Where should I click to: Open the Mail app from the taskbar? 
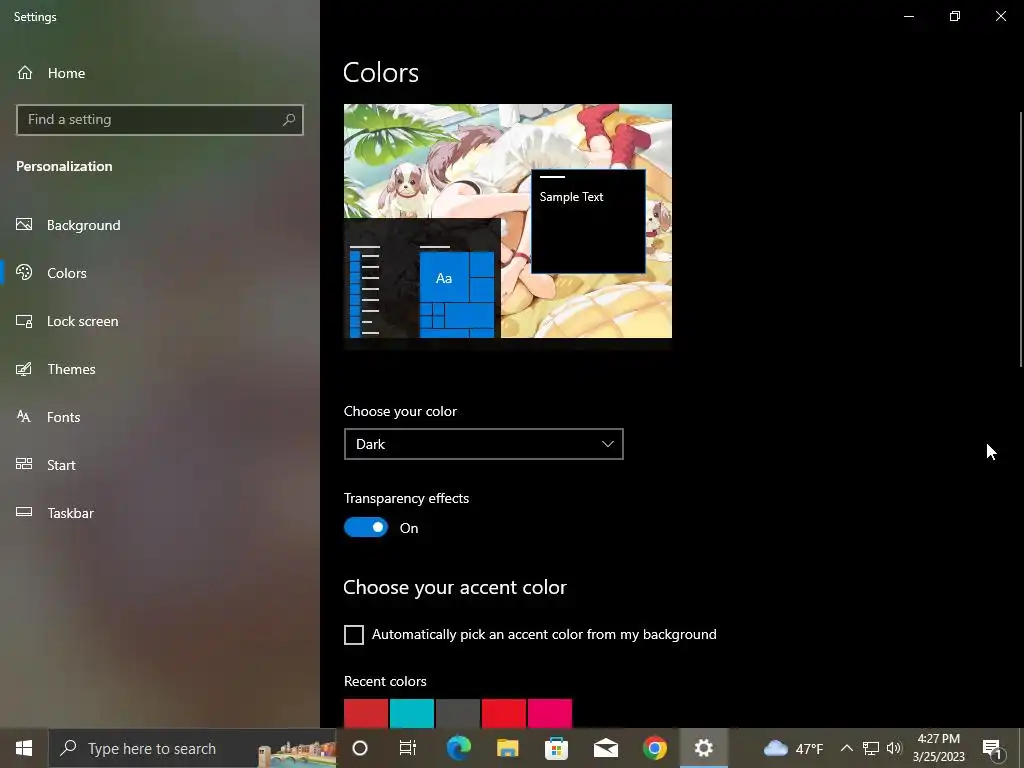tap(605, 748)
